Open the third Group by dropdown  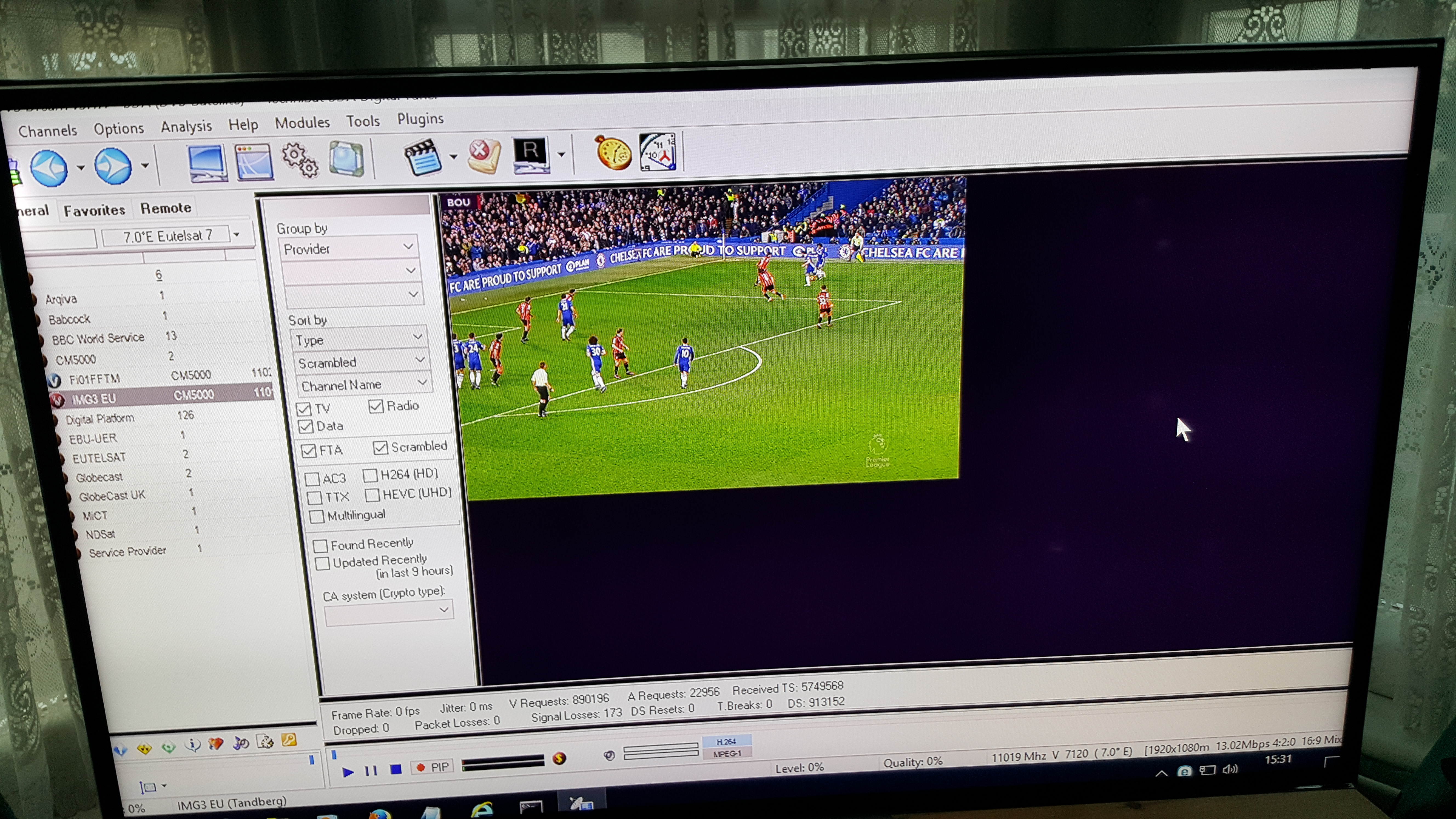[x=355, y=295]
